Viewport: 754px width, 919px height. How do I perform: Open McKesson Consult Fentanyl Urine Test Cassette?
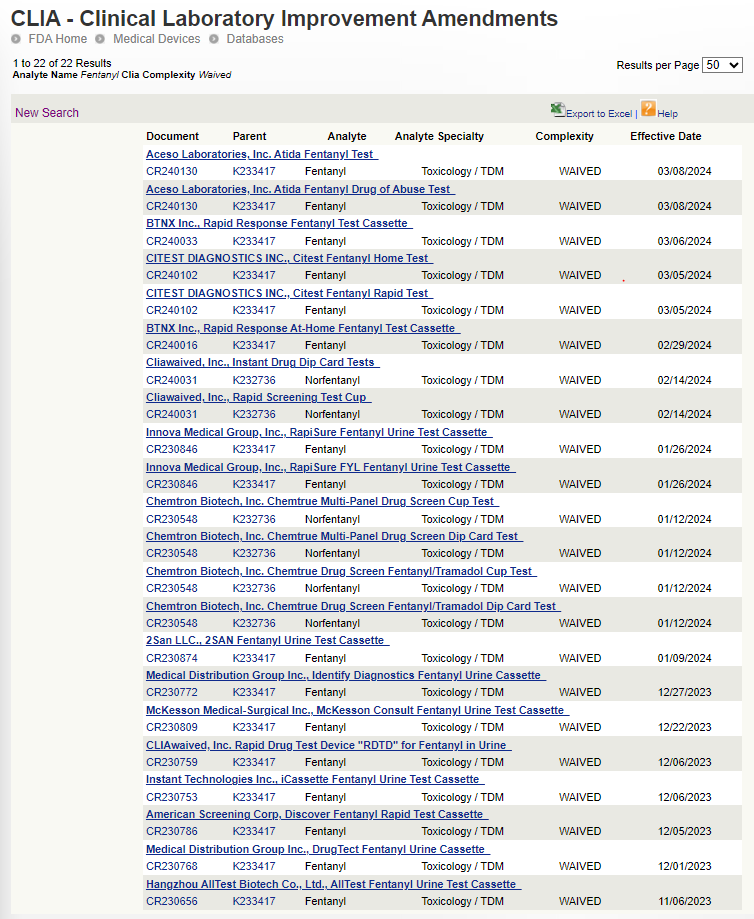(355, 710)
